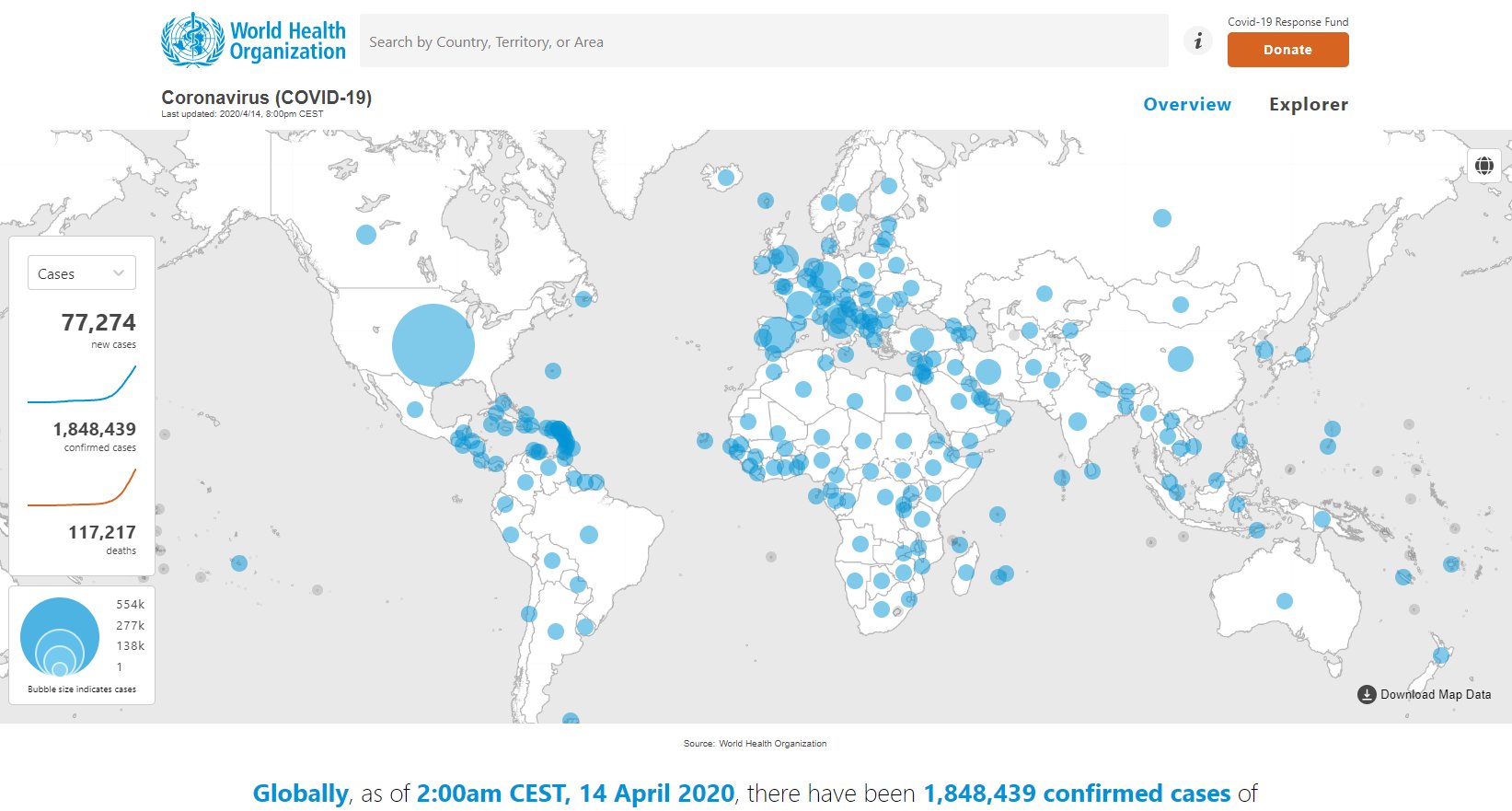
Task: Click the Download Map Data arrow icon
Action: [x=1367, y=695]
